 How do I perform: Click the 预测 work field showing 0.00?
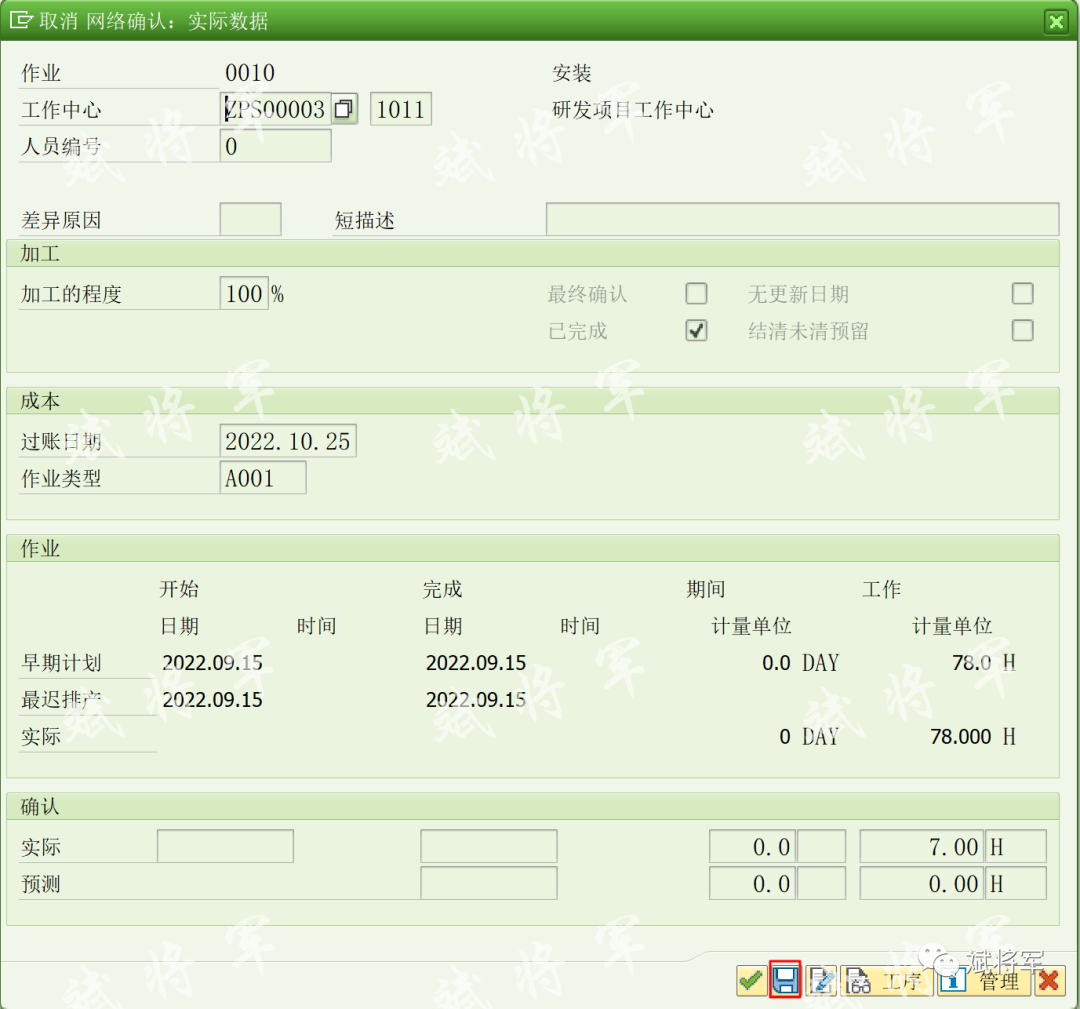click(922, 884)
